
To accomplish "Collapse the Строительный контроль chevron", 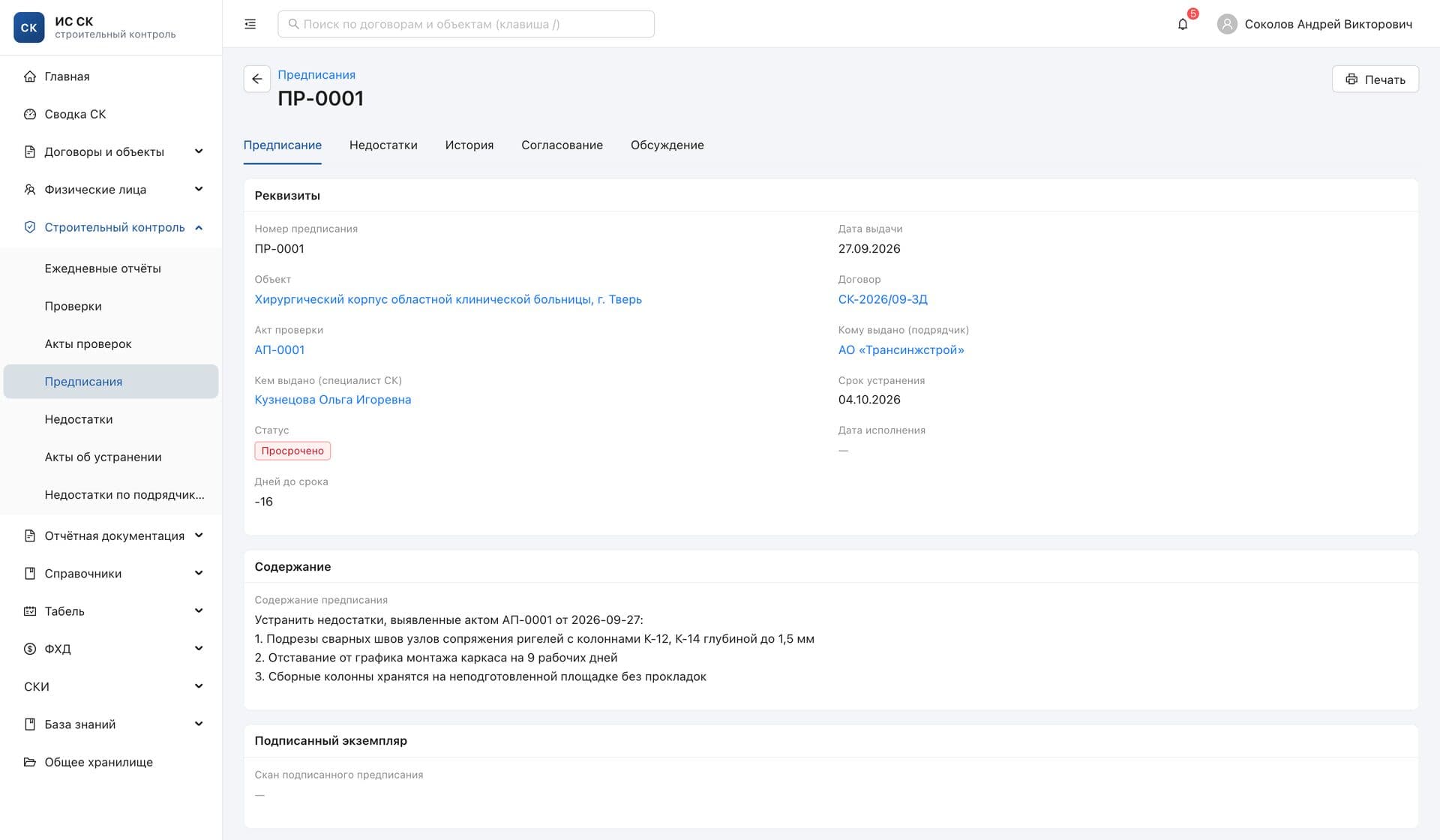I will click(199, 227).
